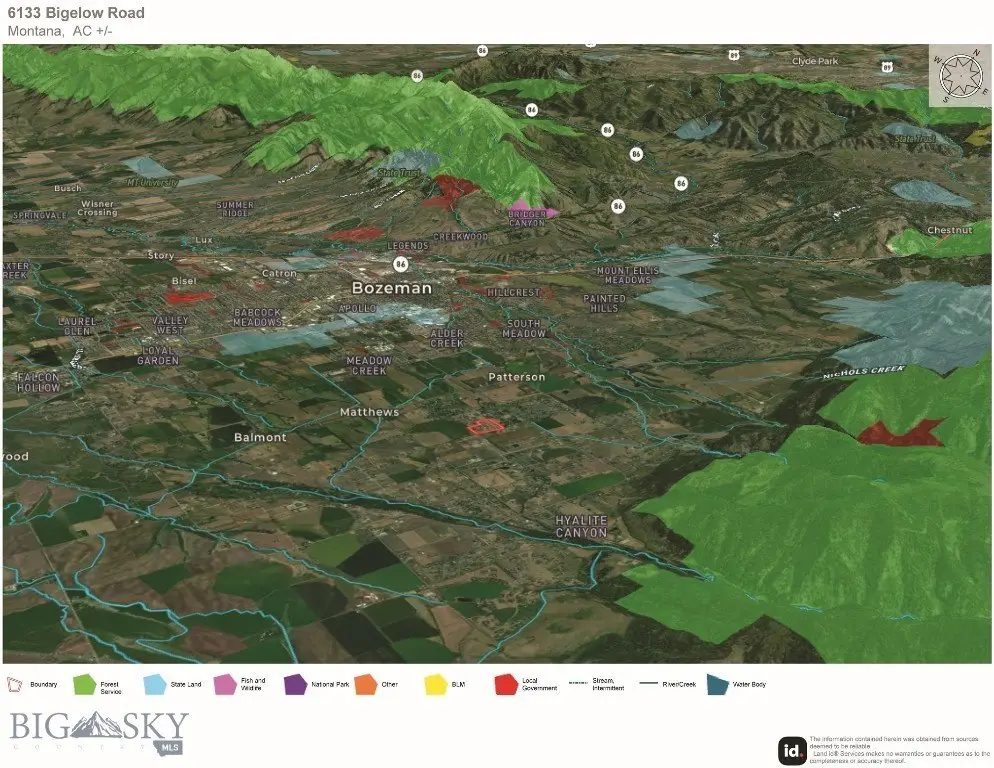Viewport: 994px width, 768px height.
Task: Click the red property boundary outline on map
Action: (x=486, y=426)
